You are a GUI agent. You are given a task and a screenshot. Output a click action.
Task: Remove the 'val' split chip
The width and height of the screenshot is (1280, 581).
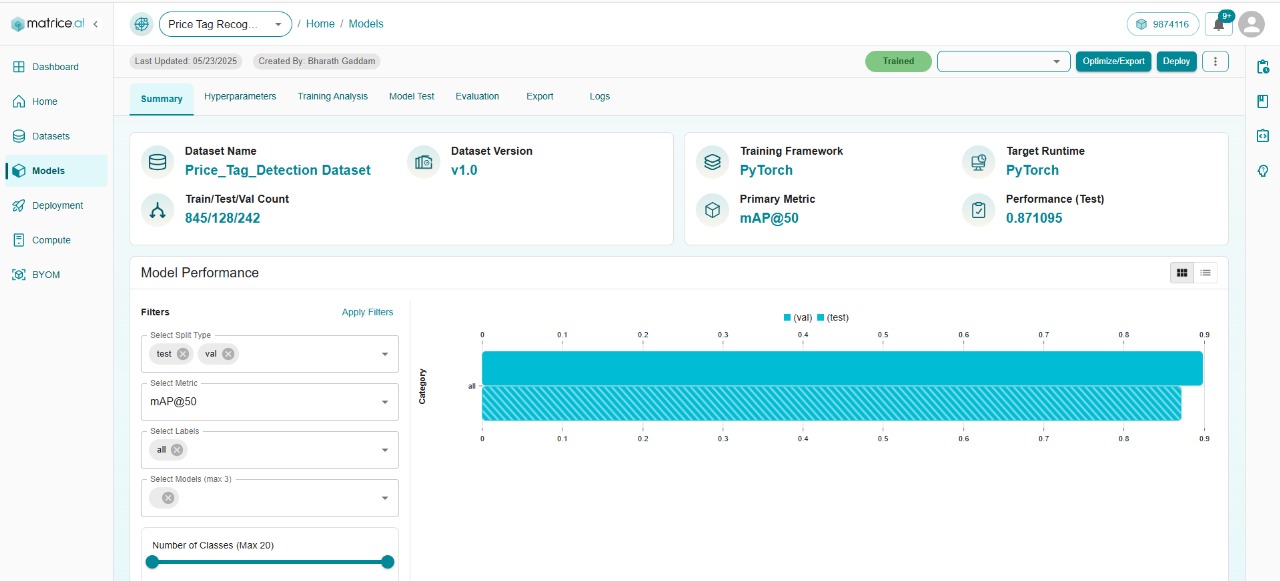[x=228, y=354]
